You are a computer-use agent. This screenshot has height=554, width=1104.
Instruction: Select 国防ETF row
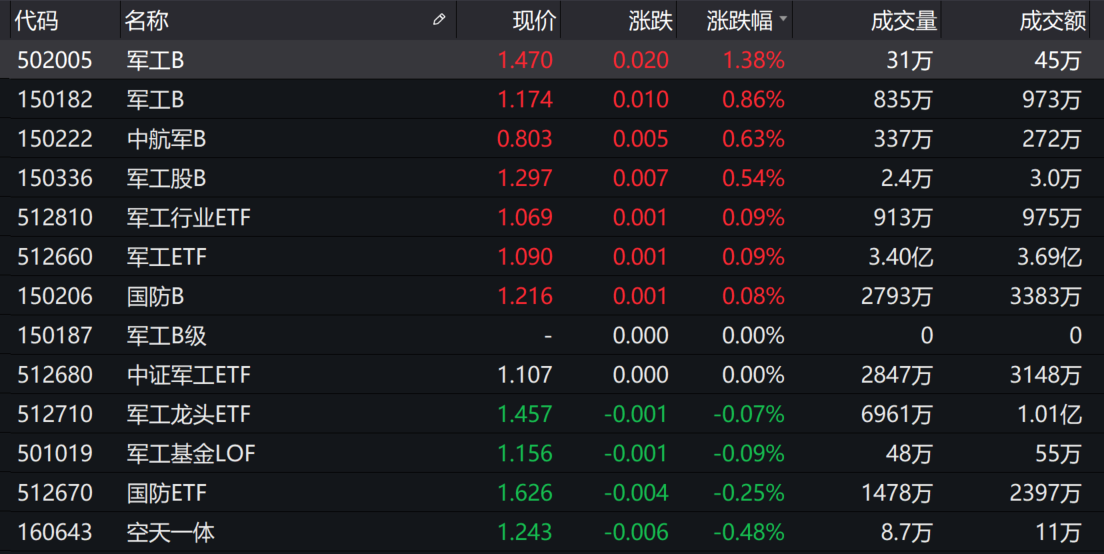click(166, 493)
